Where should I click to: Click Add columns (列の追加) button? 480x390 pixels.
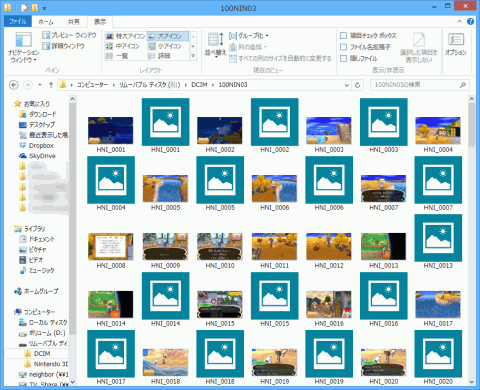[x=248, y=47]
